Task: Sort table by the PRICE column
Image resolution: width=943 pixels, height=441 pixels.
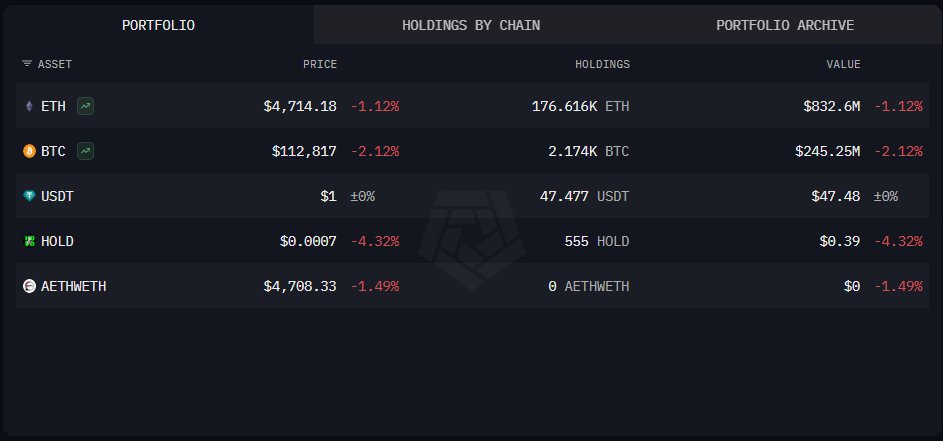Action: tap(320, 64)
